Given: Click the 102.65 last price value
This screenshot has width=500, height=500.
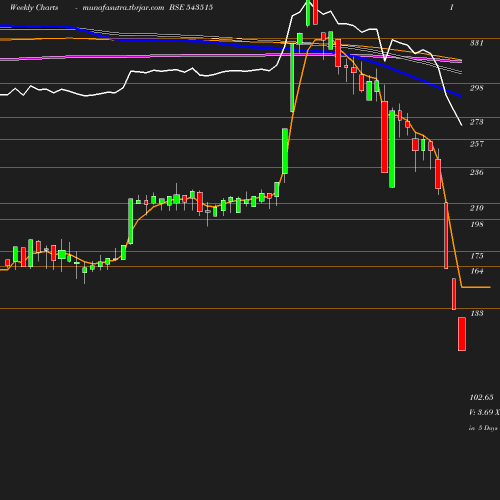Looking at the screenshot, I should click(481, 397).
